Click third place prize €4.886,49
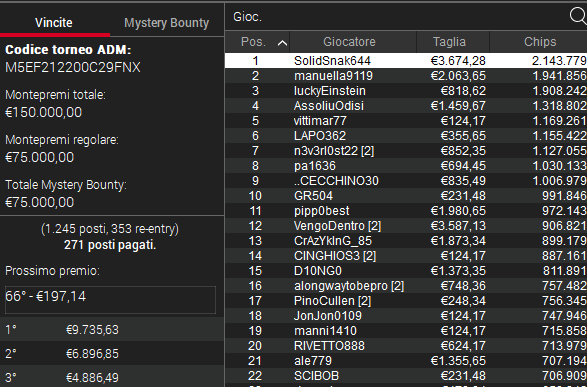This screenshot has height=387, width=587. 92,378
